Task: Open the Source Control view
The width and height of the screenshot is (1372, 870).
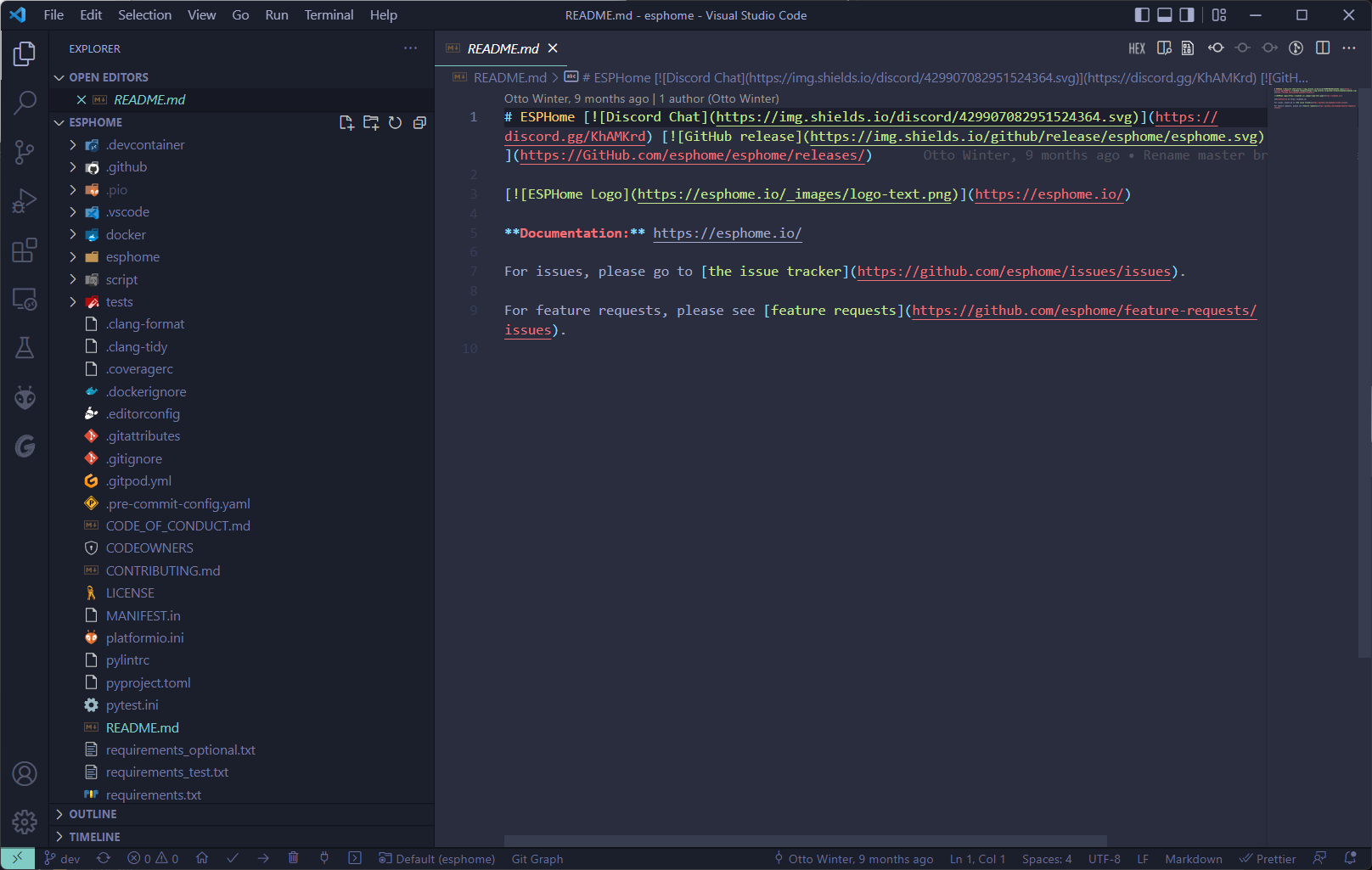Action: click(25, 153)
